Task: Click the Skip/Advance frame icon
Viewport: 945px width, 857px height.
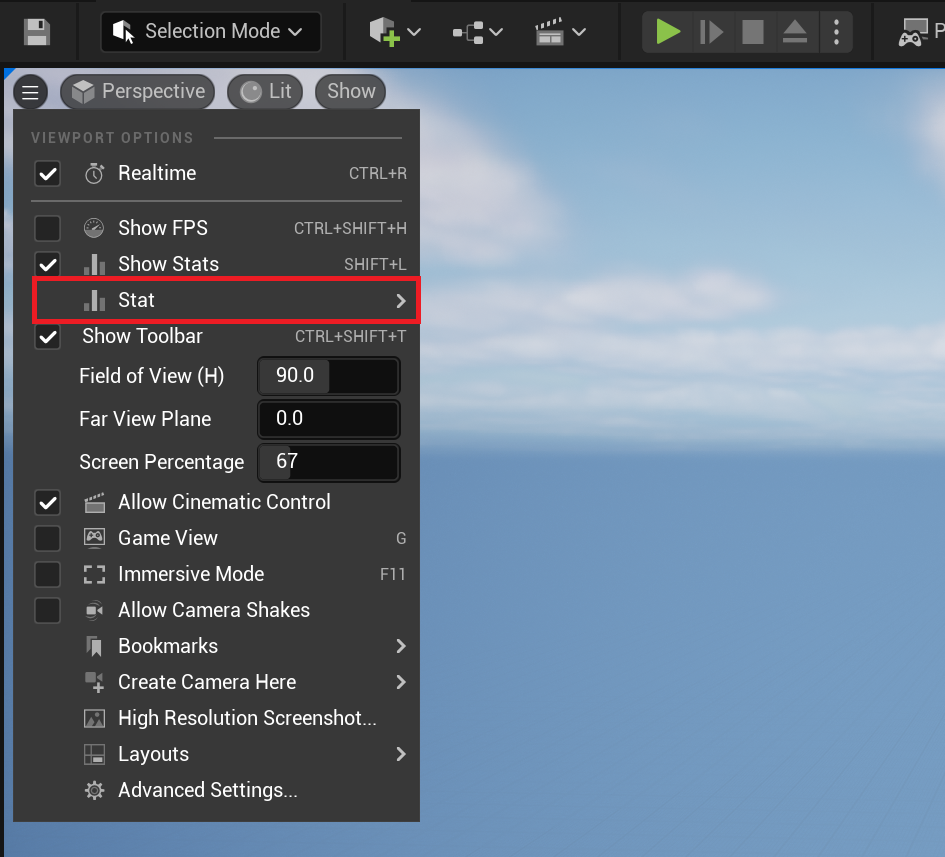Action: point(711,32)
